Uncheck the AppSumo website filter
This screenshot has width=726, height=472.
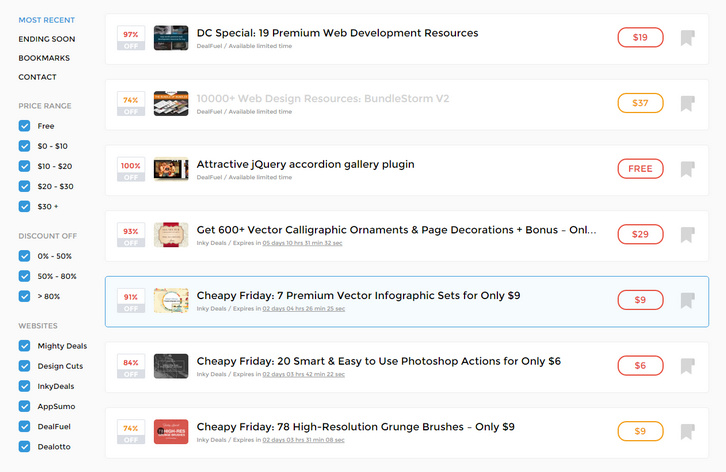[25, 406]
